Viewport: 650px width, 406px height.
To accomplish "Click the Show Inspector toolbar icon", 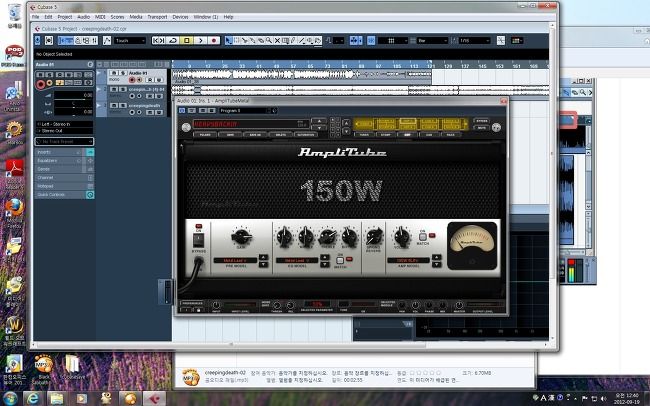I will [62, 40].
